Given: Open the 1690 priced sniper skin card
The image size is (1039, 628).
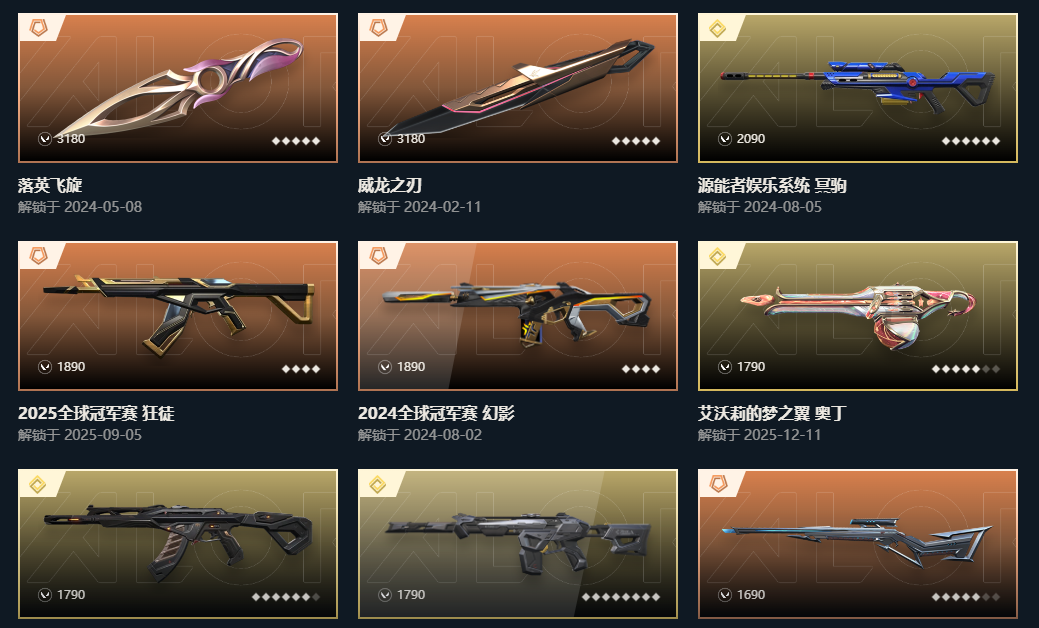Looking at the screenshot, I should tap(857, 543).
